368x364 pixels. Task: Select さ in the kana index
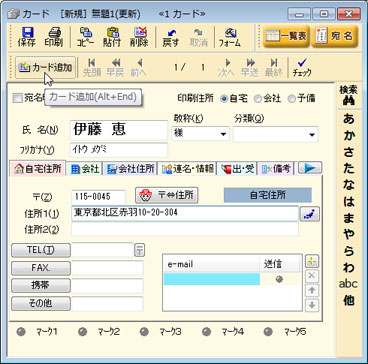coord(349,152)
